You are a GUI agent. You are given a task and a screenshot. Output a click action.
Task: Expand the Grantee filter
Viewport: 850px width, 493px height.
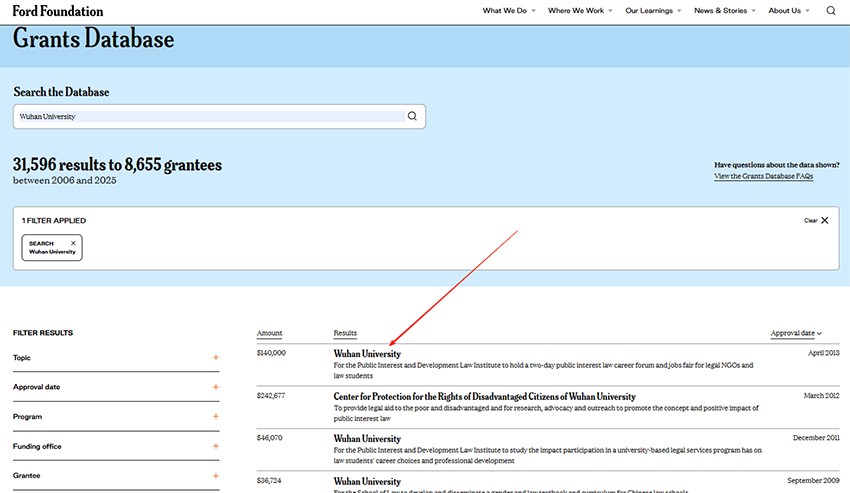pyautogui.click(x=116, y=476)
